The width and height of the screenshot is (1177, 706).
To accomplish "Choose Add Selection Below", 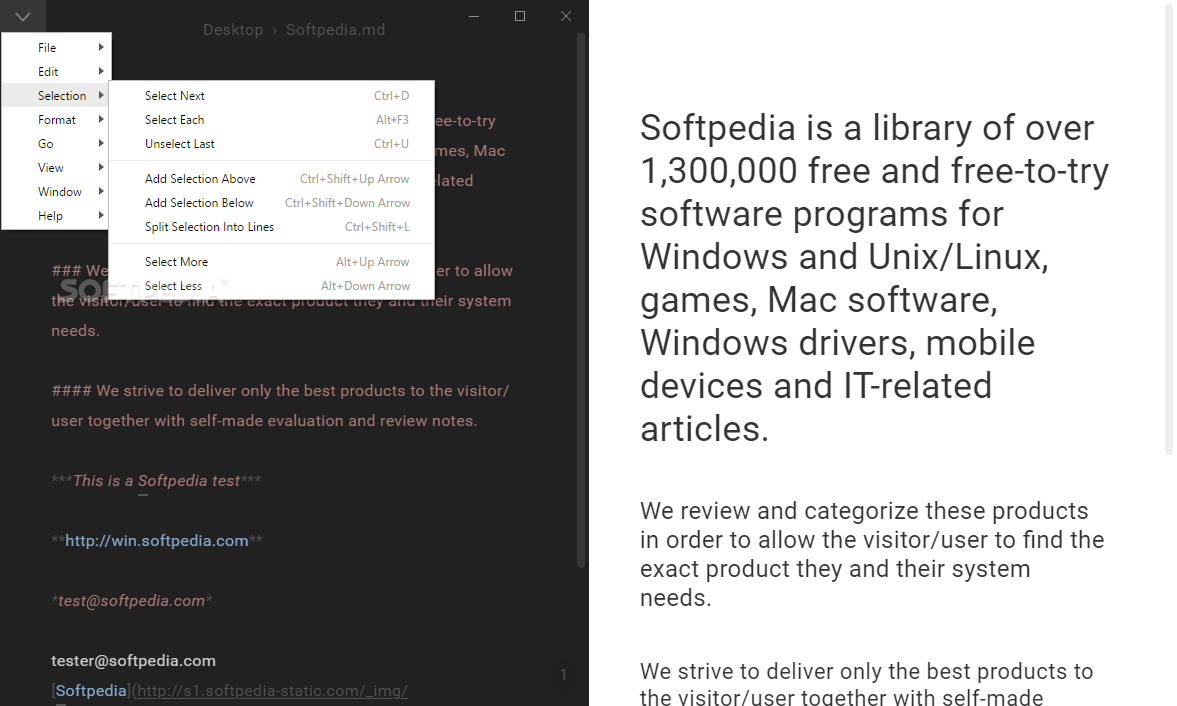I will (x=272, y=203).
